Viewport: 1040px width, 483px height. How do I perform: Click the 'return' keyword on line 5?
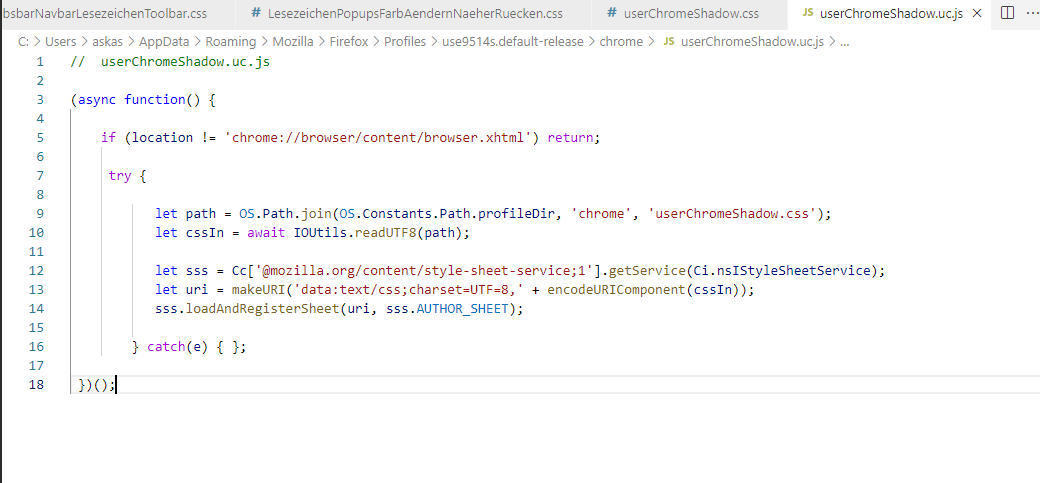pyautogui.click(x=570, y=138)
